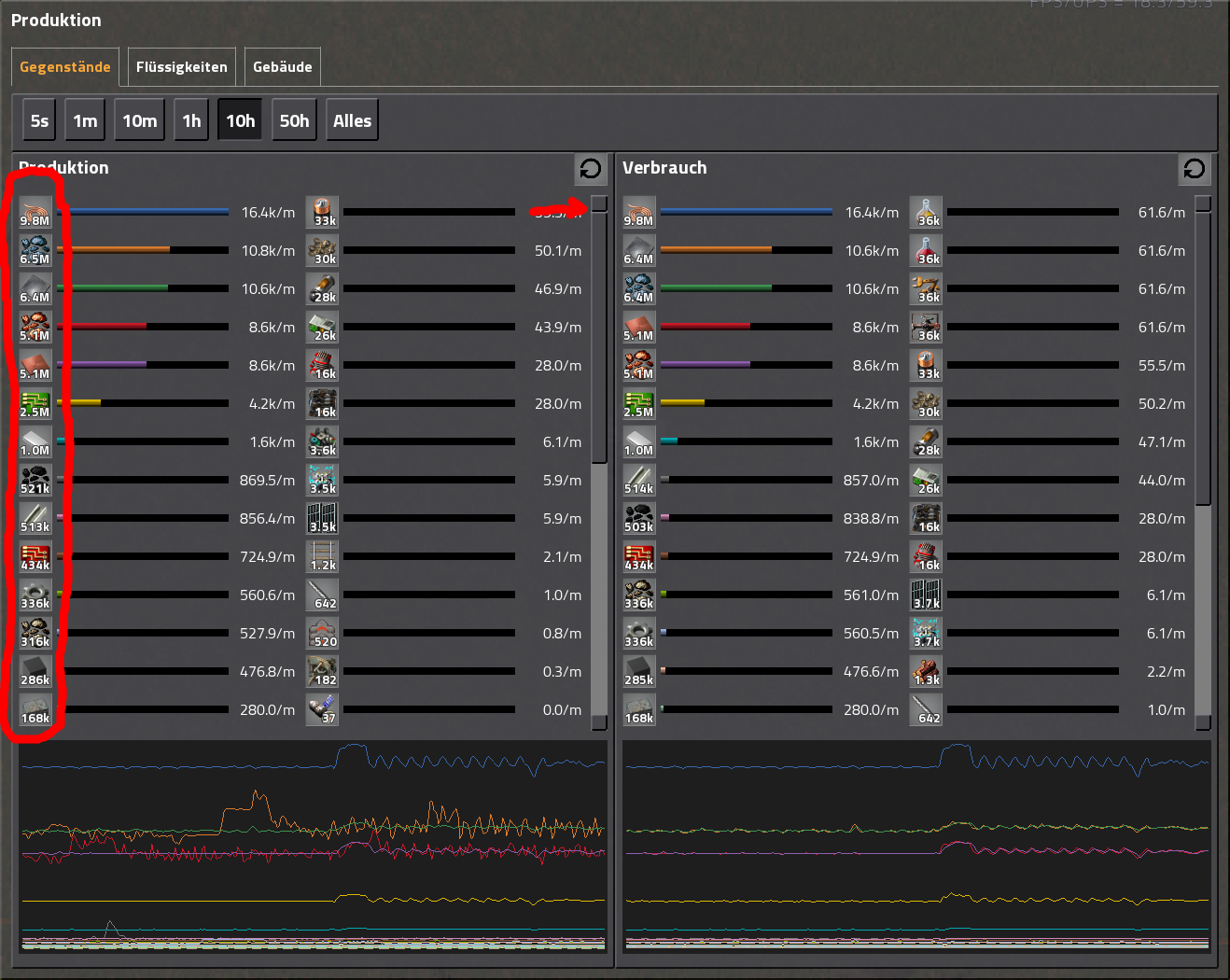Image resolution: width=1230 pixels, height=980 pixels.
Task: Click the blue copper cable bar in Produktion
Action: (x=143, y=212)
